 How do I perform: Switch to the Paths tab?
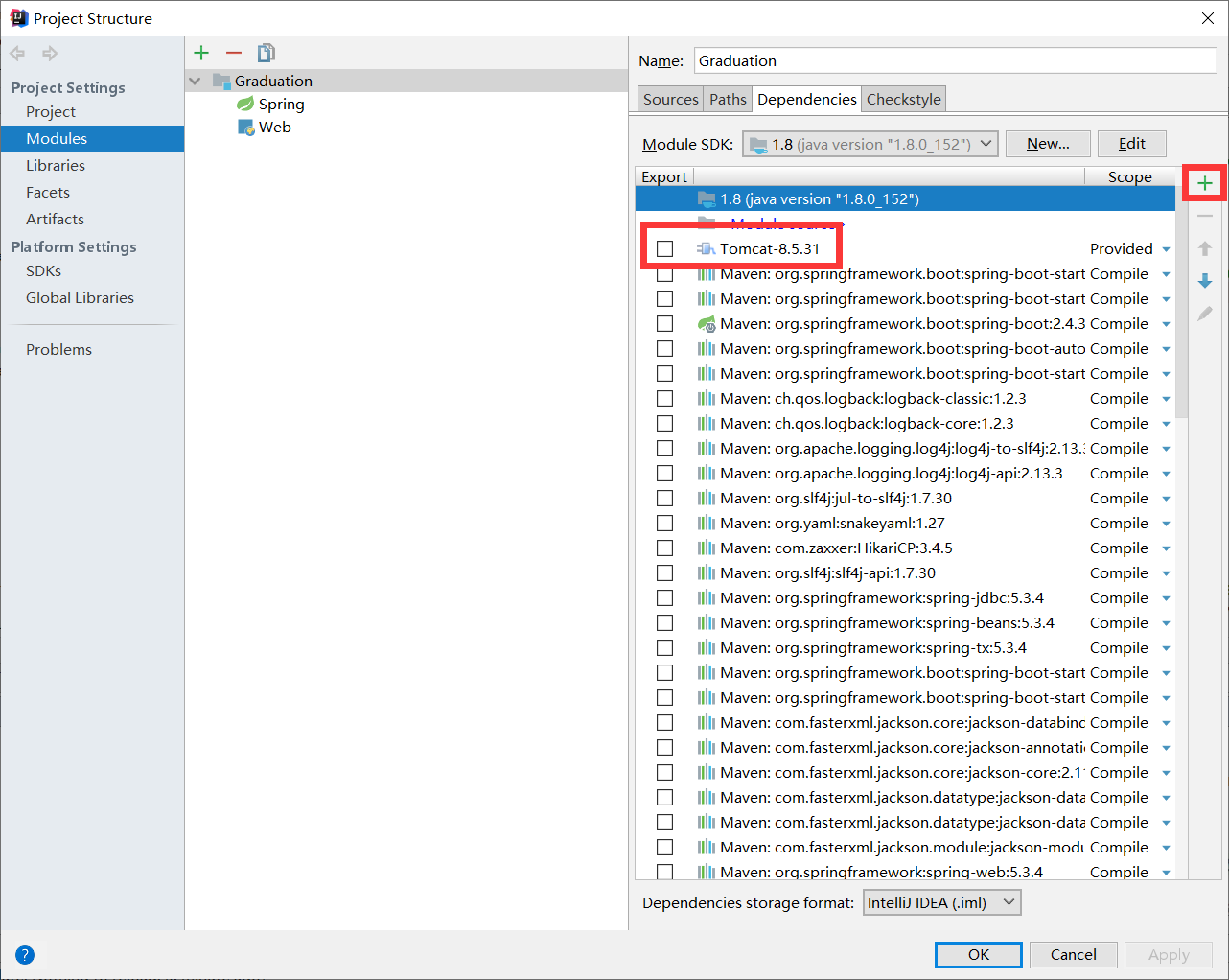tap(728, 99)
